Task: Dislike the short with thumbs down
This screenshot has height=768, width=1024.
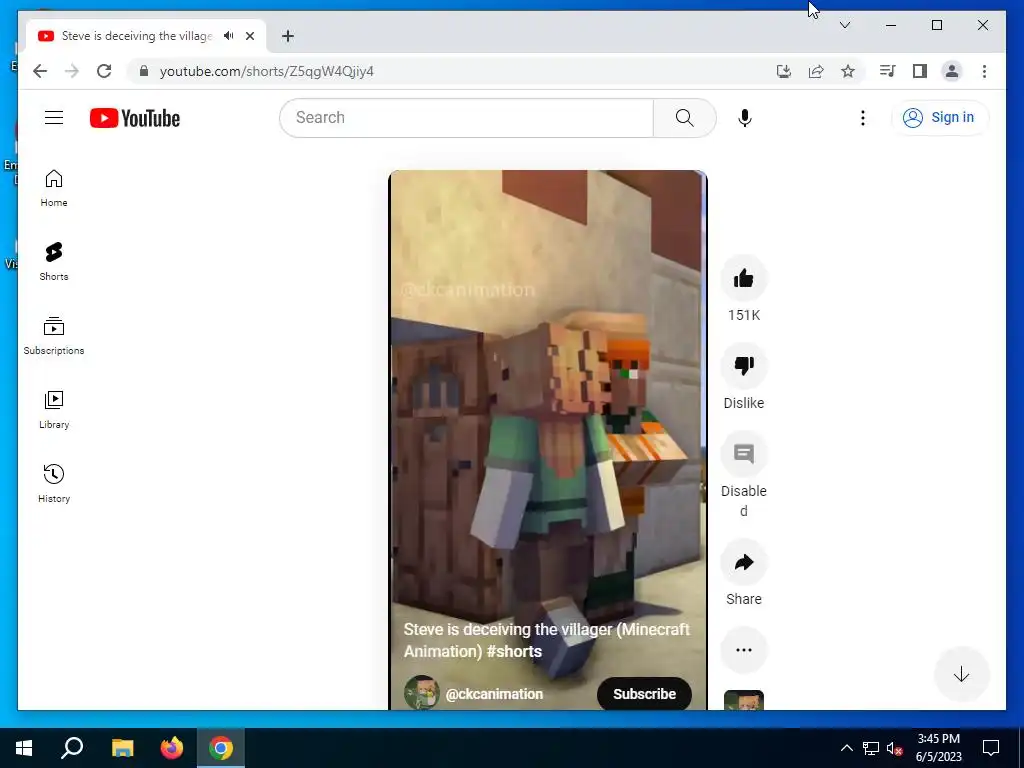Action: [744, 366]
